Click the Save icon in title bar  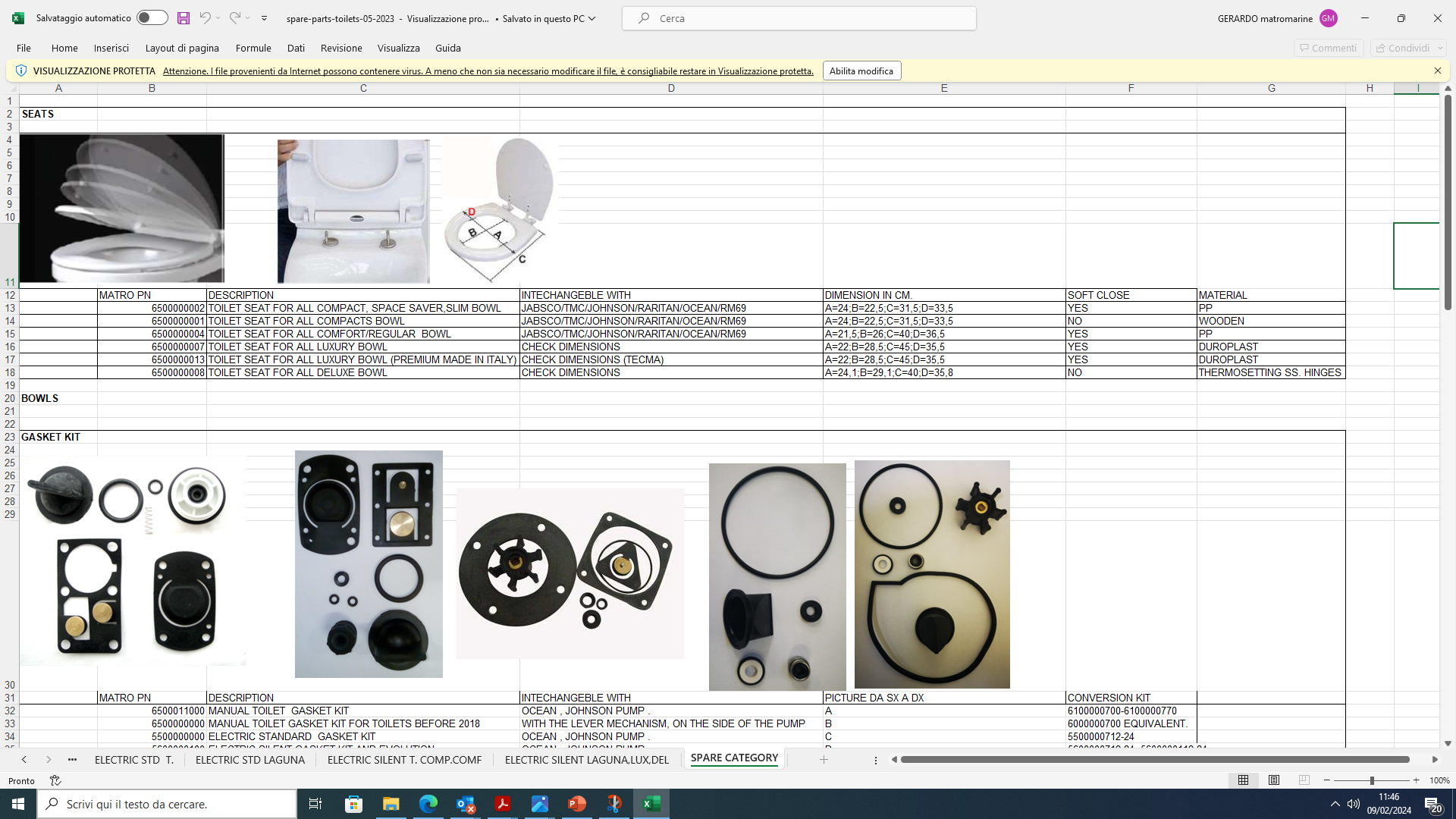(x=183, y=18)
